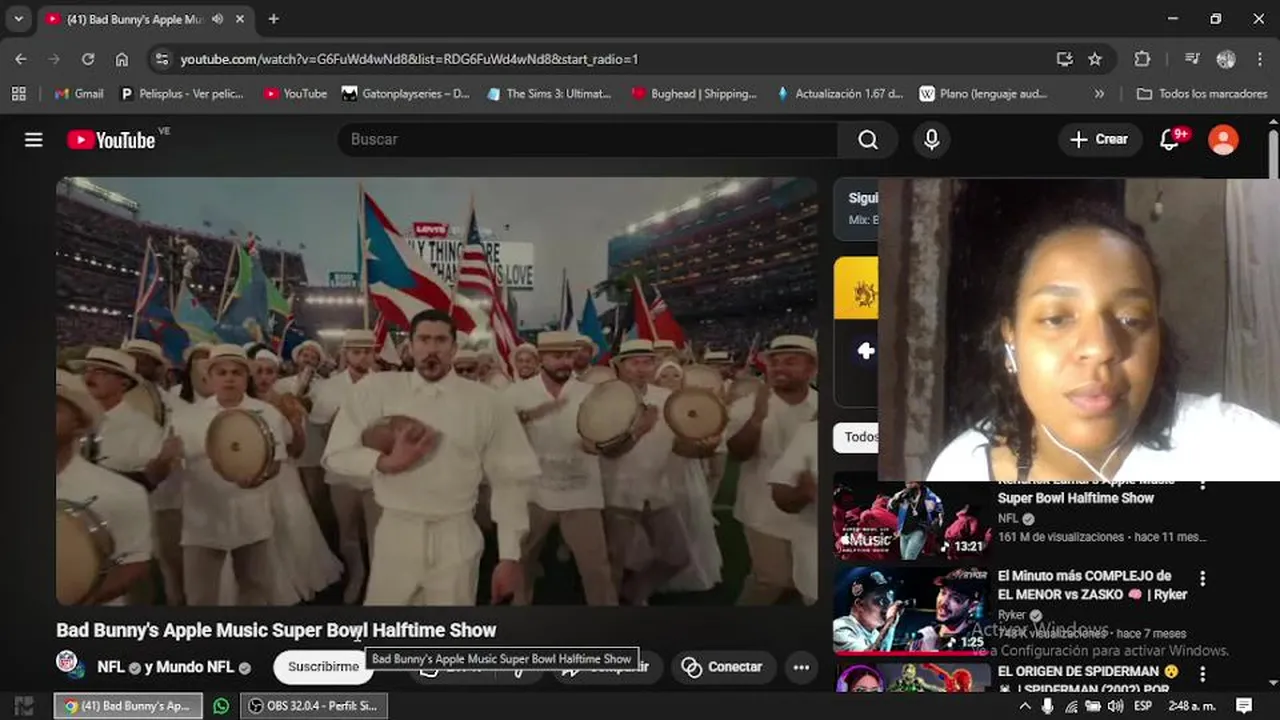Expand the hidden bookmarks chevron
The image size is (1280, 720).
point(1099,94)
